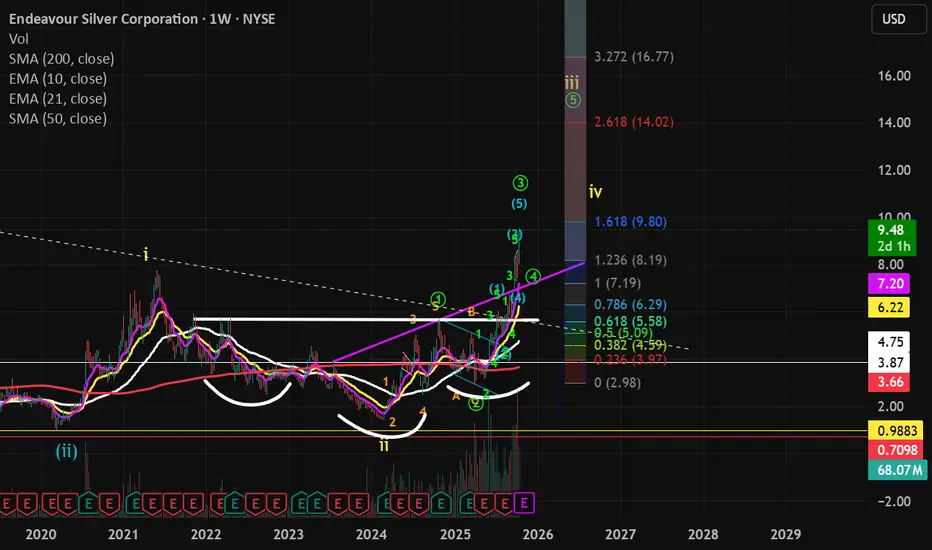This screenshot has height=550, width=932.
Task: Click the 14.00 price axis tick
Action: coord(894,123)
